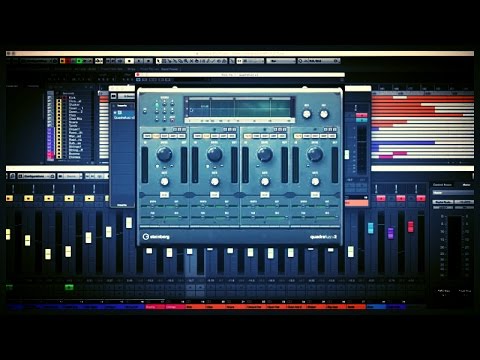480x360 pixels.
Task: Click the fourth band's delay button under Mix
Action: point(315,195)
